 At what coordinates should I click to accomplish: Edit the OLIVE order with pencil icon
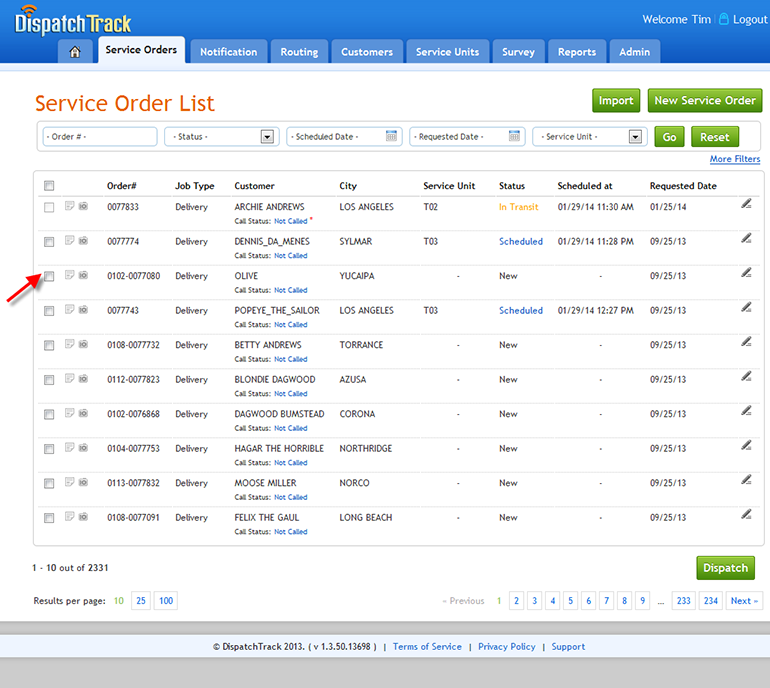click(x=746, y=273)
